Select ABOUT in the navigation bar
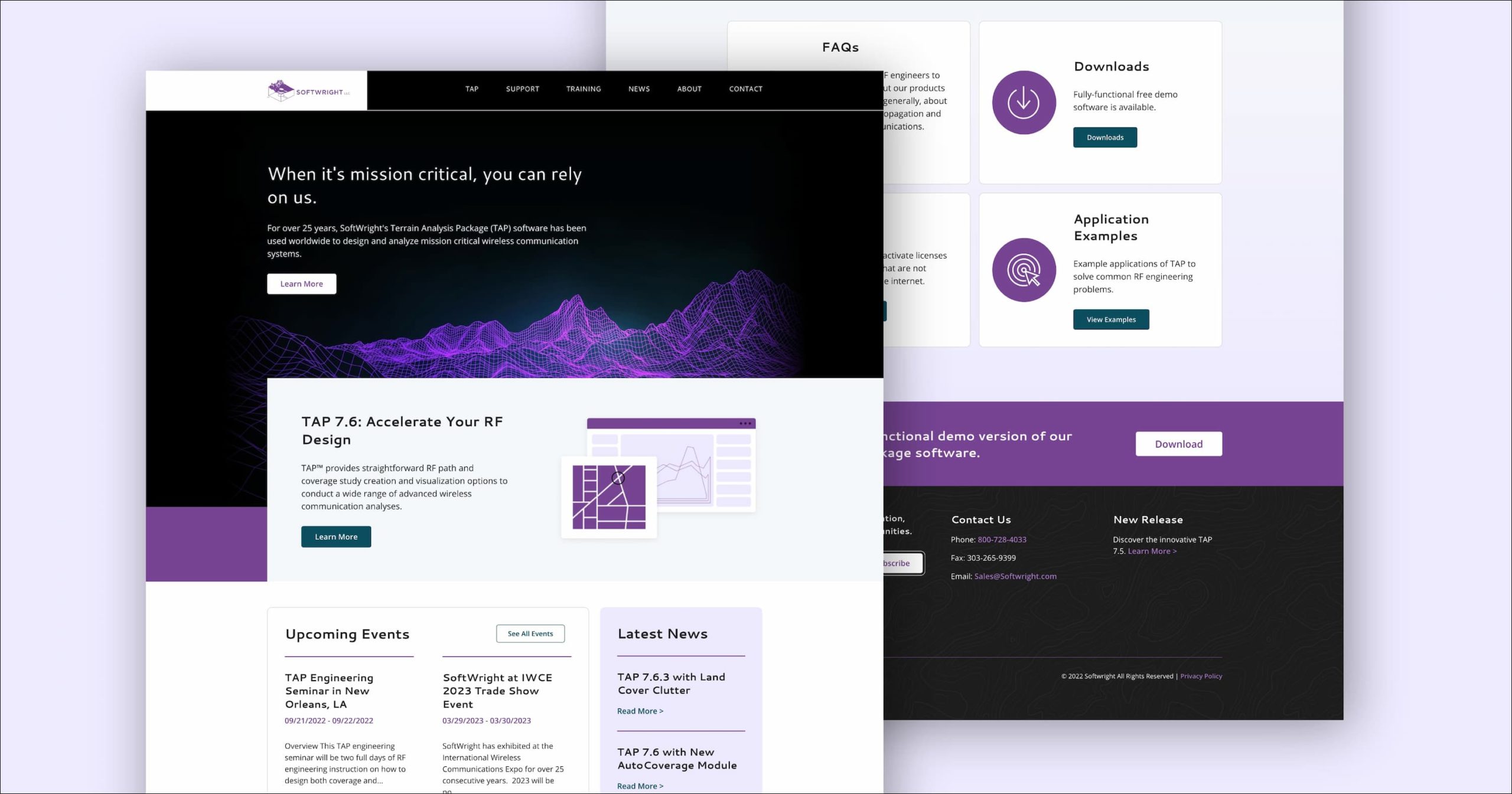 689,89
